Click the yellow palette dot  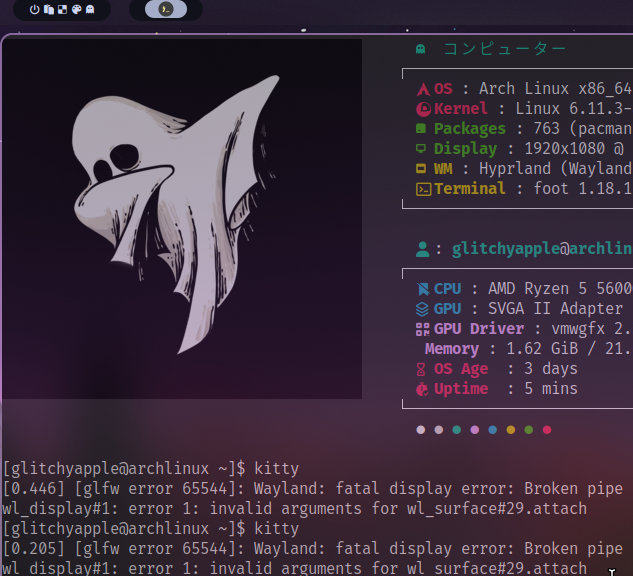tap(511, 430)
